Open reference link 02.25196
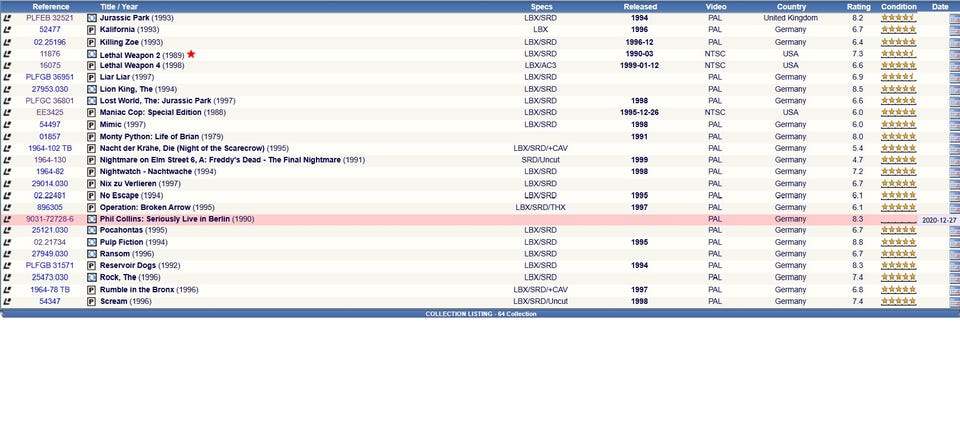960x442 pixels. point(50,42)
